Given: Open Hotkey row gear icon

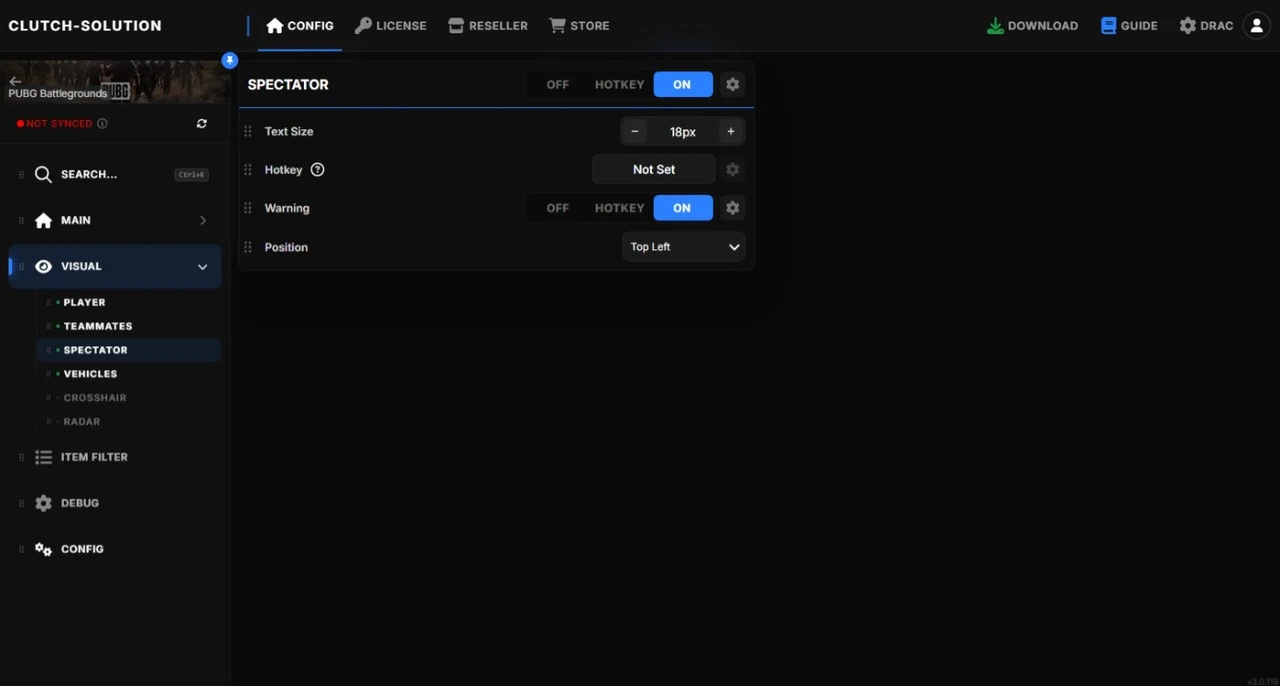Looking at the screenshot, I should 733,170.
